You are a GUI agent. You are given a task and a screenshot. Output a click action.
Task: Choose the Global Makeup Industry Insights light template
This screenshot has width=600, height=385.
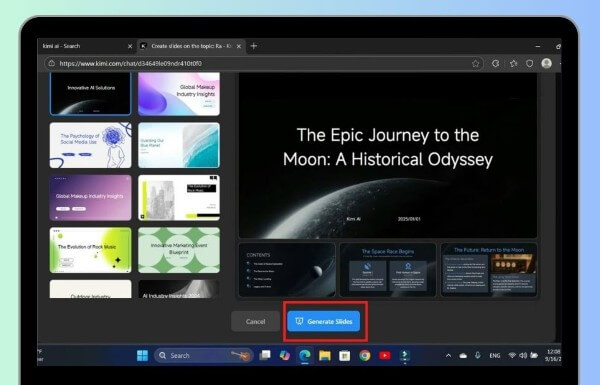pos(179,94)
